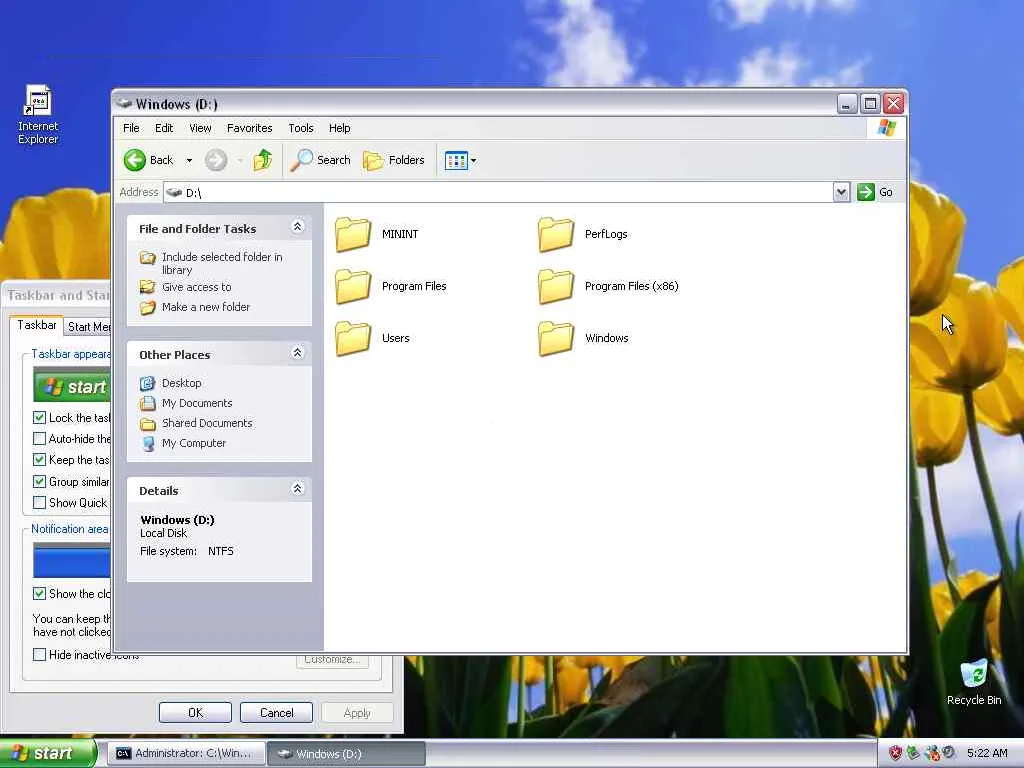
Task: Expand the Address bar dropdown
Action: [x=841, y=192]
